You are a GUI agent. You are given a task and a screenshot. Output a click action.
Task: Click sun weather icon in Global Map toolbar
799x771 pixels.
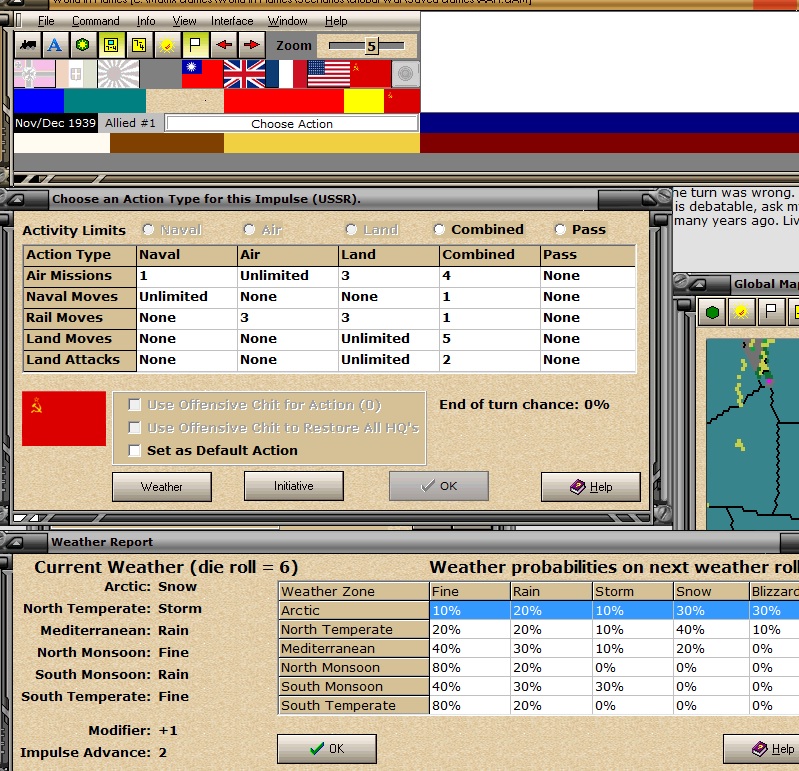tap(741, 312)
